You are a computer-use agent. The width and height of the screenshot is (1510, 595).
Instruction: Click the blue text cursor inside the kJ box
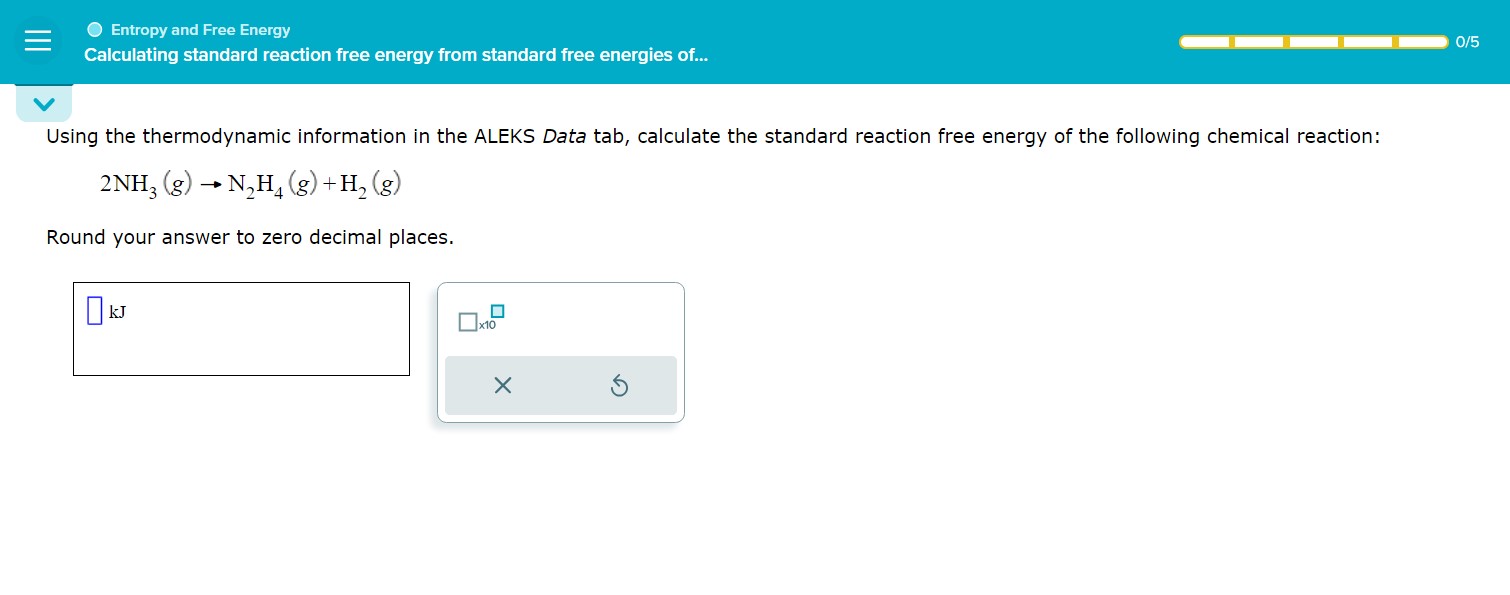point(93,310)
